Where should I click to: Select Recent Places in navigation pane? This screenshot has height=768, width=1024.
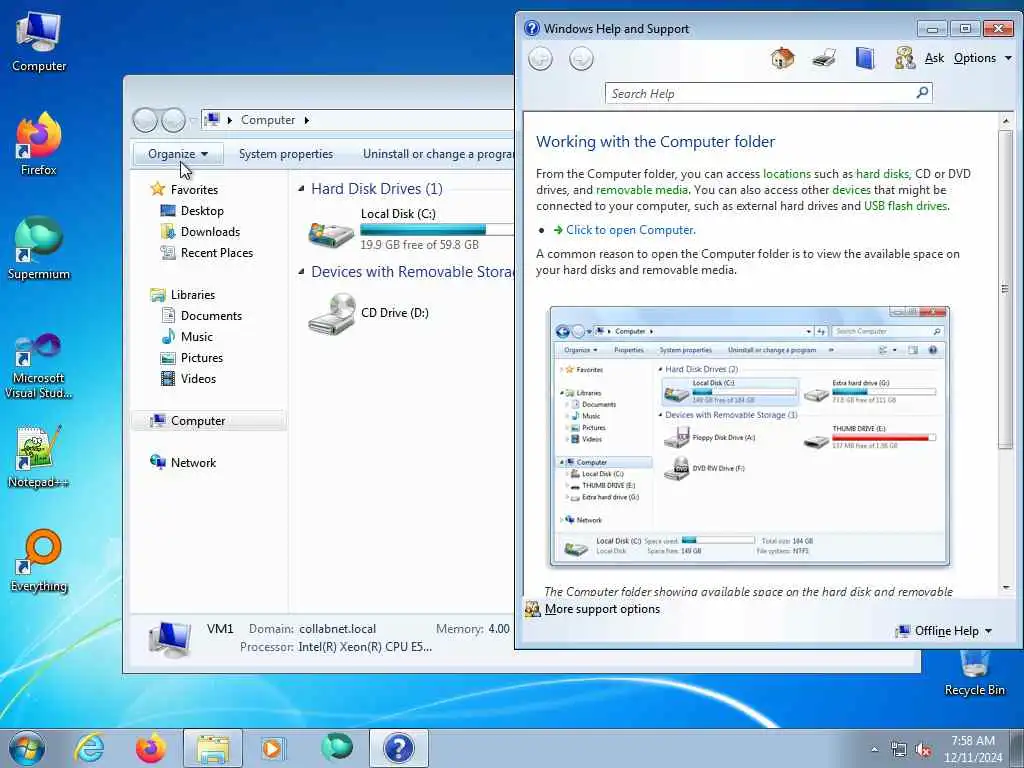tap(217, 253)
